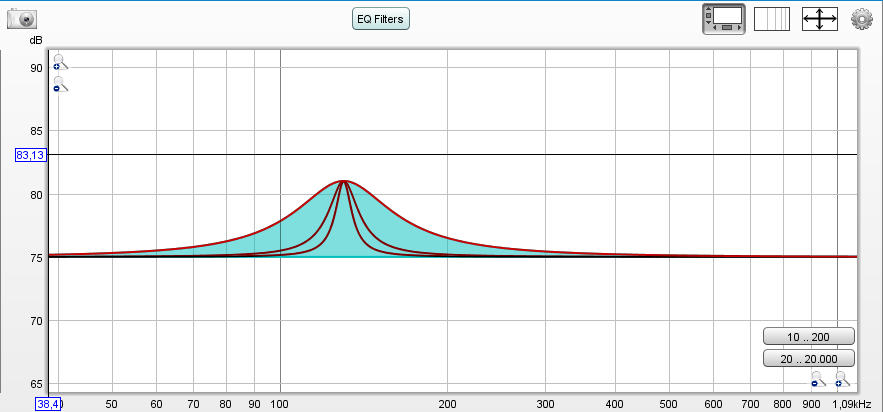Screen dimensions: 883x412
Task: Toggle the graph scrollbars display icon
Action: [724, 19]
